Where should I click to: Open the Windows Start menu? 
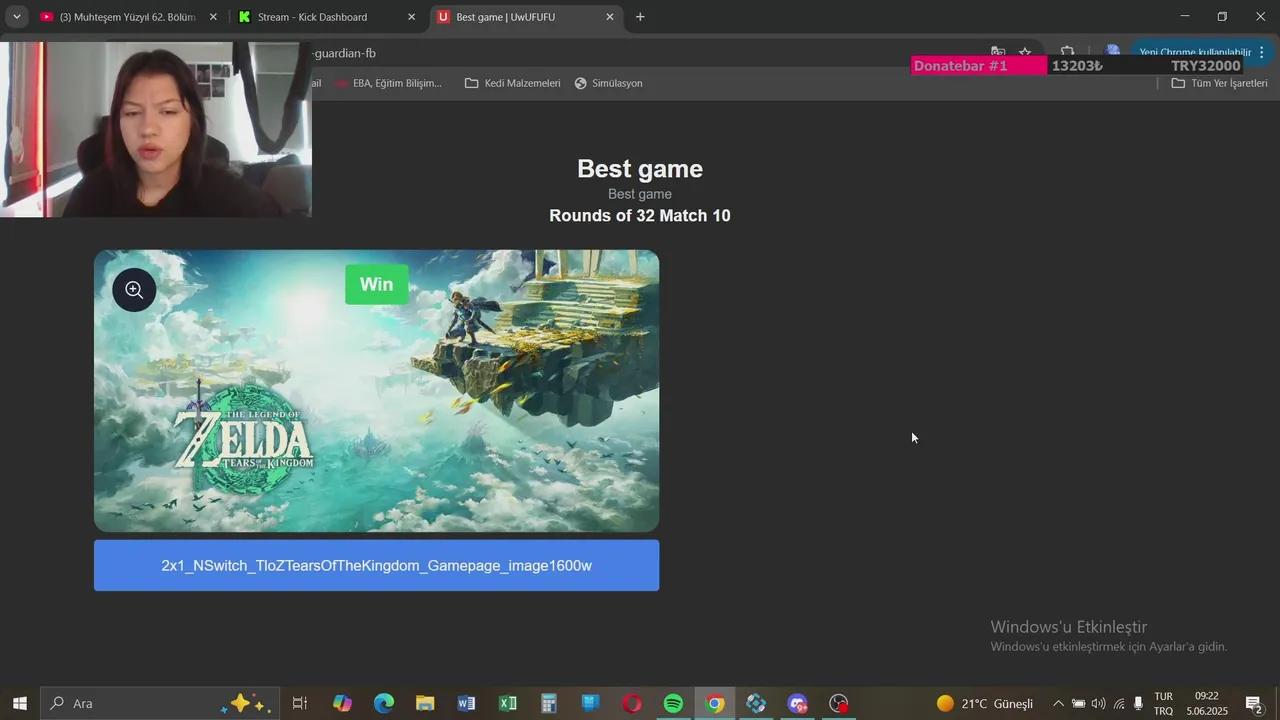point(19,704)
